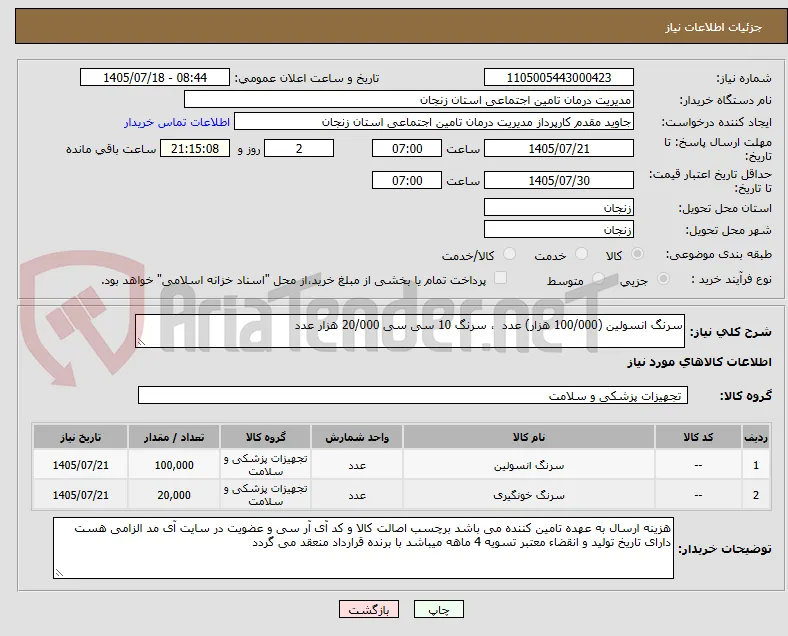Screen dimensions: 788x636
Task: Toggle Islamic treasury bonds payment checkbox
Action: (501, 278)
